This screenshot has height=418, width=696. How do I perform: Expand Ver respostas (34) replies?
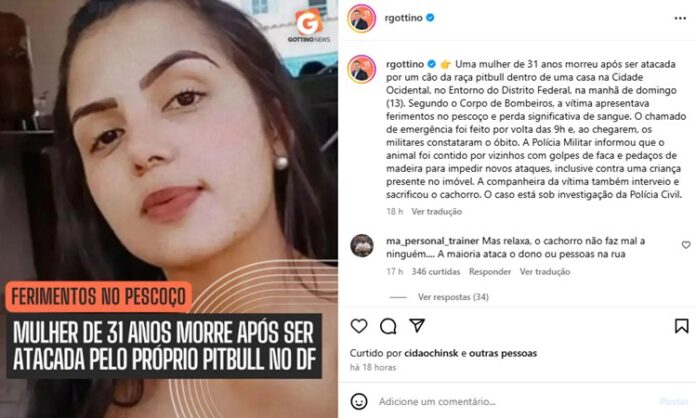453,297
